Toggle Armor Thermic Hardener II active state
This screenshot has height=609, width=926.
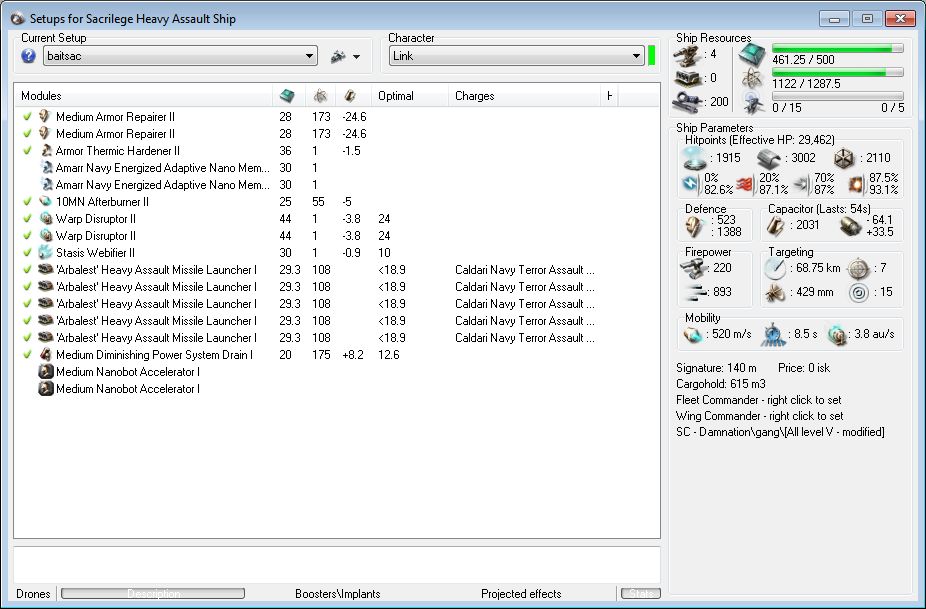[x=27, y=151]
